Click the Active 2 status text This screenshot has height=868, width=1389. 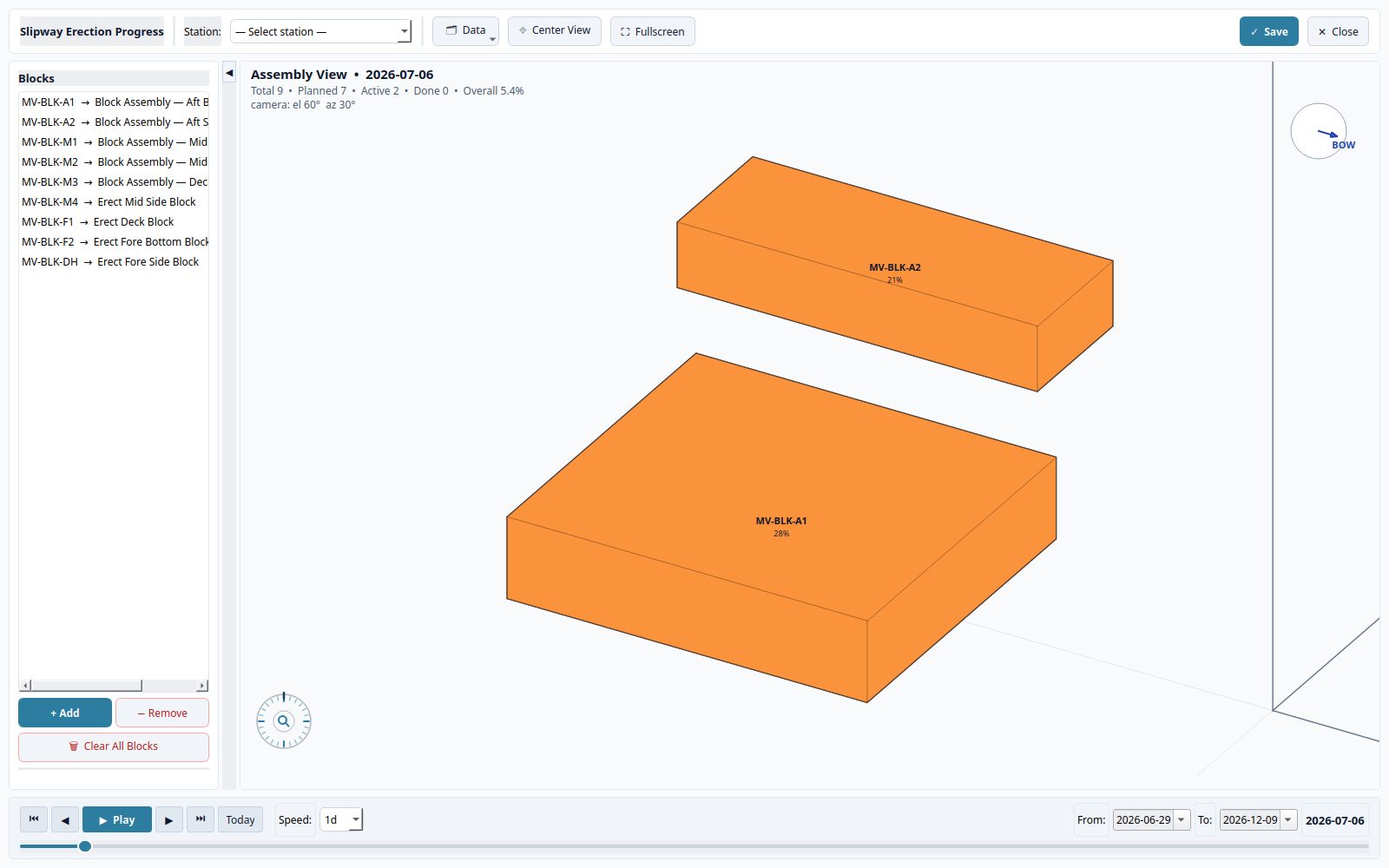coord(380,91)
